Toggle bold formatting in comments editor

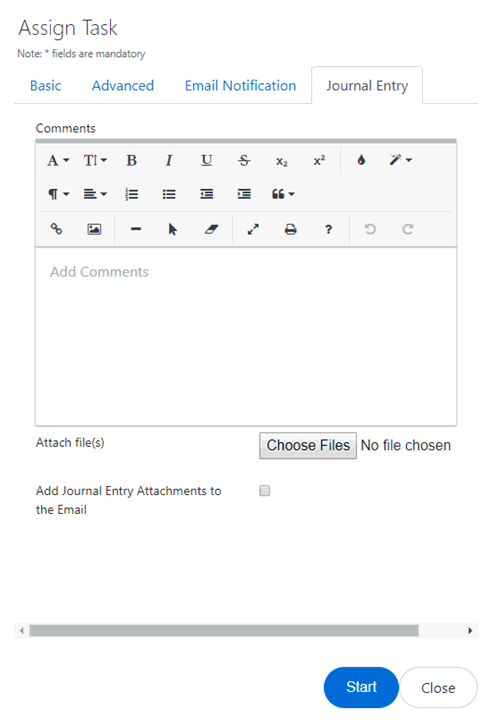point(131,161)
